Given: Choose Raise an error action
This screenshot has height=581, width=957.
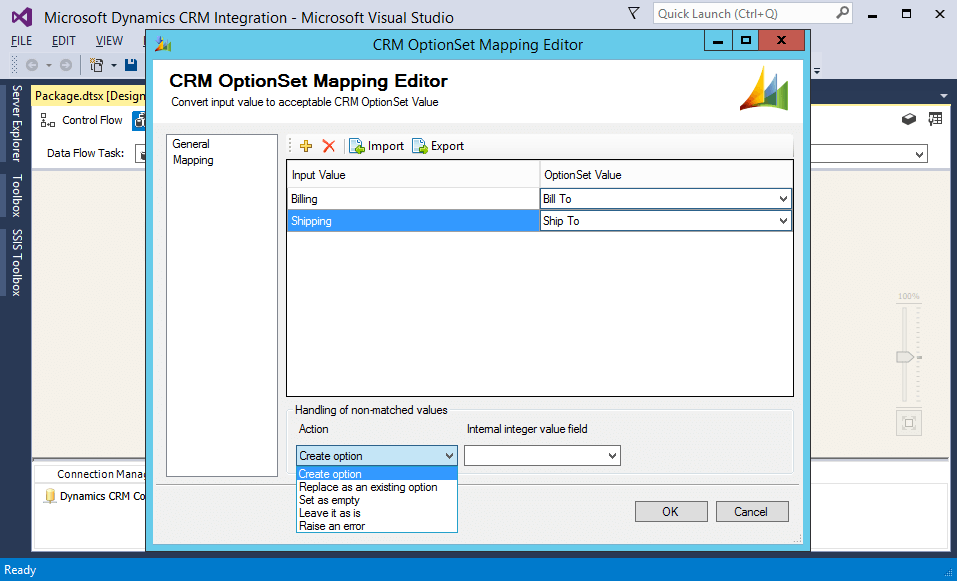Looking at the screenshot, I should (377, 525).
